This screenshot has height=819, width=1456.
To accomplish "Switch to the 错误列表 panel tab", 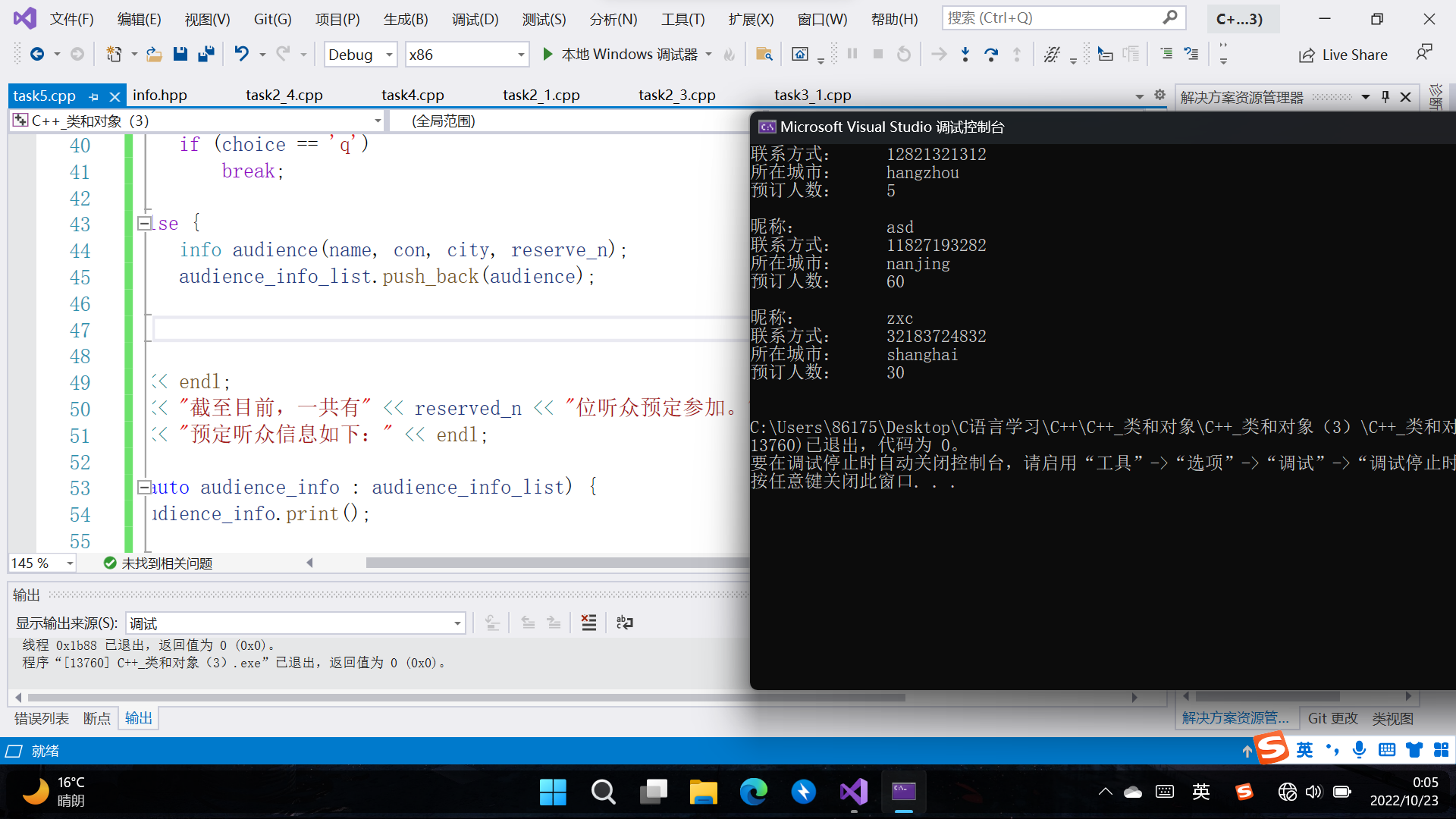I will point(42,718).
